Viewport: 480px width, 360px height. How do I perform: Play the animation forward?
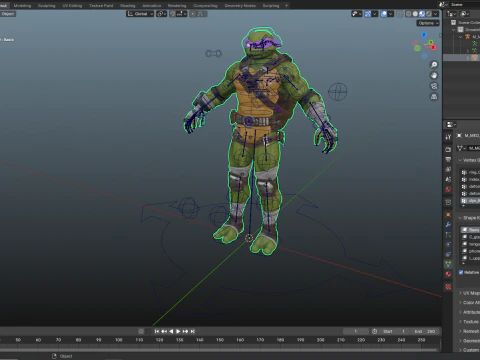(x=178, y=331)
